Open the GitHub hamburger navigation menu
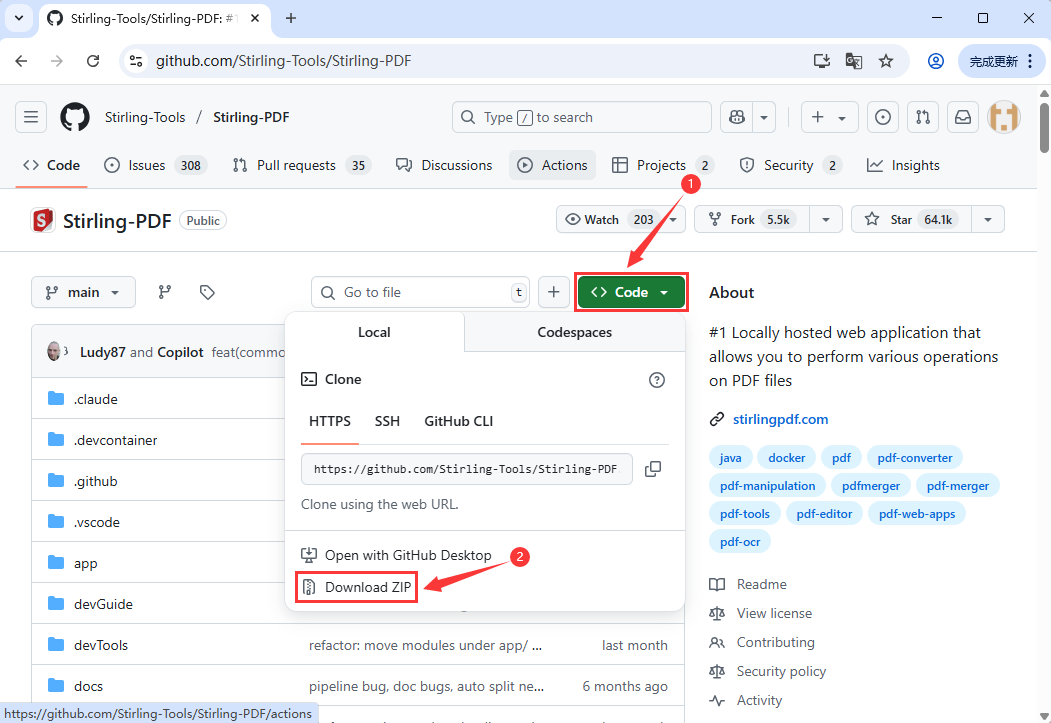Screen dimensions: 1051x723 tap(31, 117)
